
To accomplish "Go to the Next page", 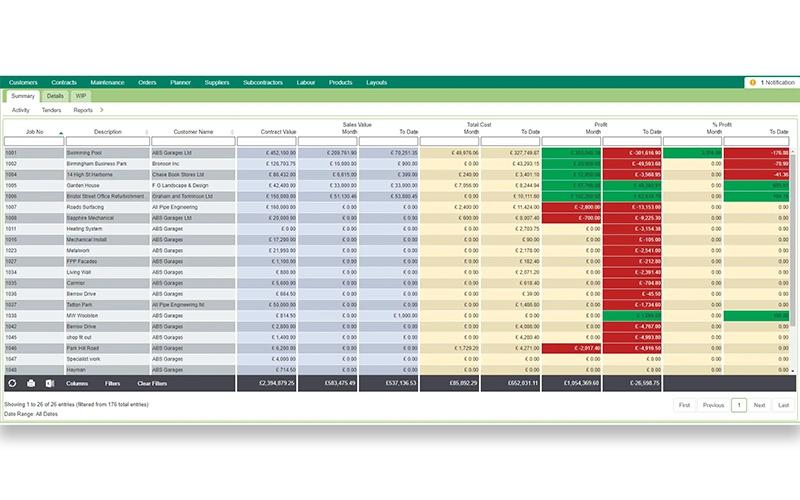I will click(x=759, y=405).
